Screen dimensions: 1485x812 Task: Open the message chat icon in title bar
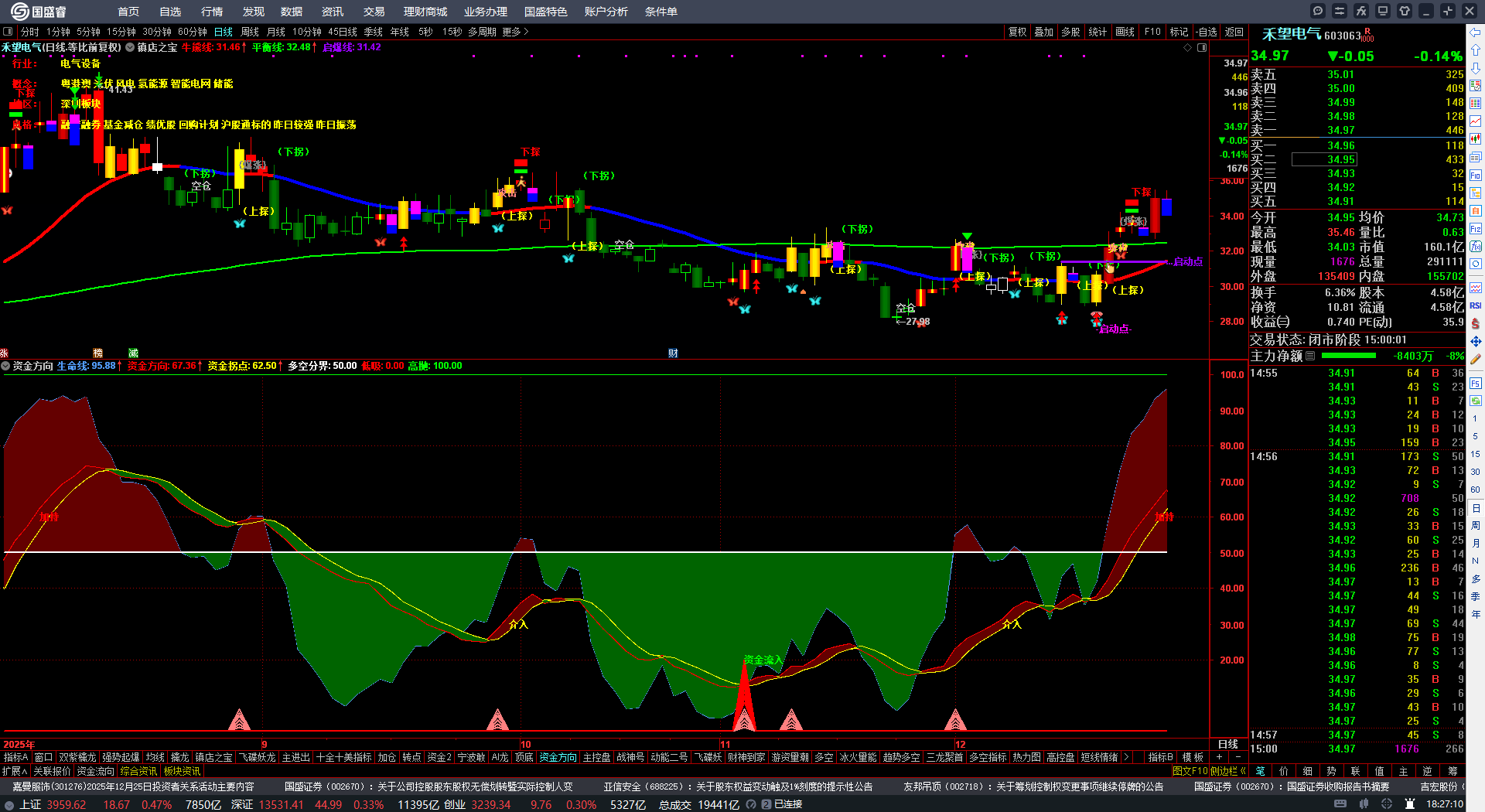point(1318,11)
